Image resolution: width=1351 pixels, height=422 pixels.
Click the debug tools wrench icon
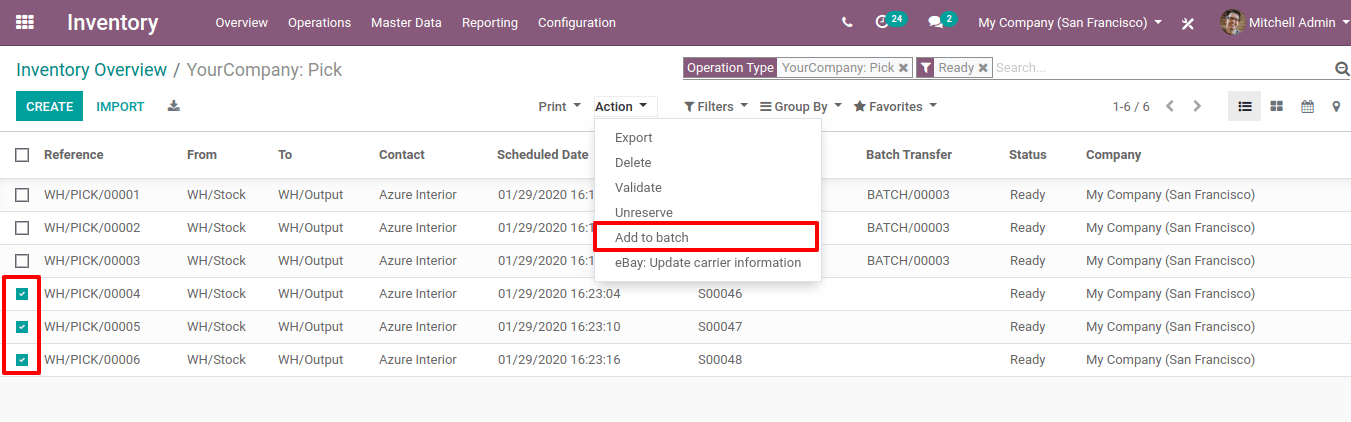[1188, 23]
